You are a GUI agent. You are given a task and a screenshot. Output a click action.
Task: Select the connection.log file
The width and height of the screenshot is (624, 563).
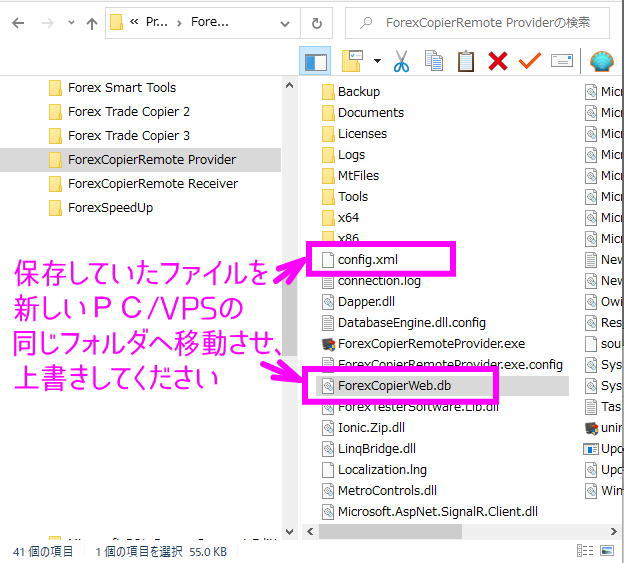(x=371, y=281)
